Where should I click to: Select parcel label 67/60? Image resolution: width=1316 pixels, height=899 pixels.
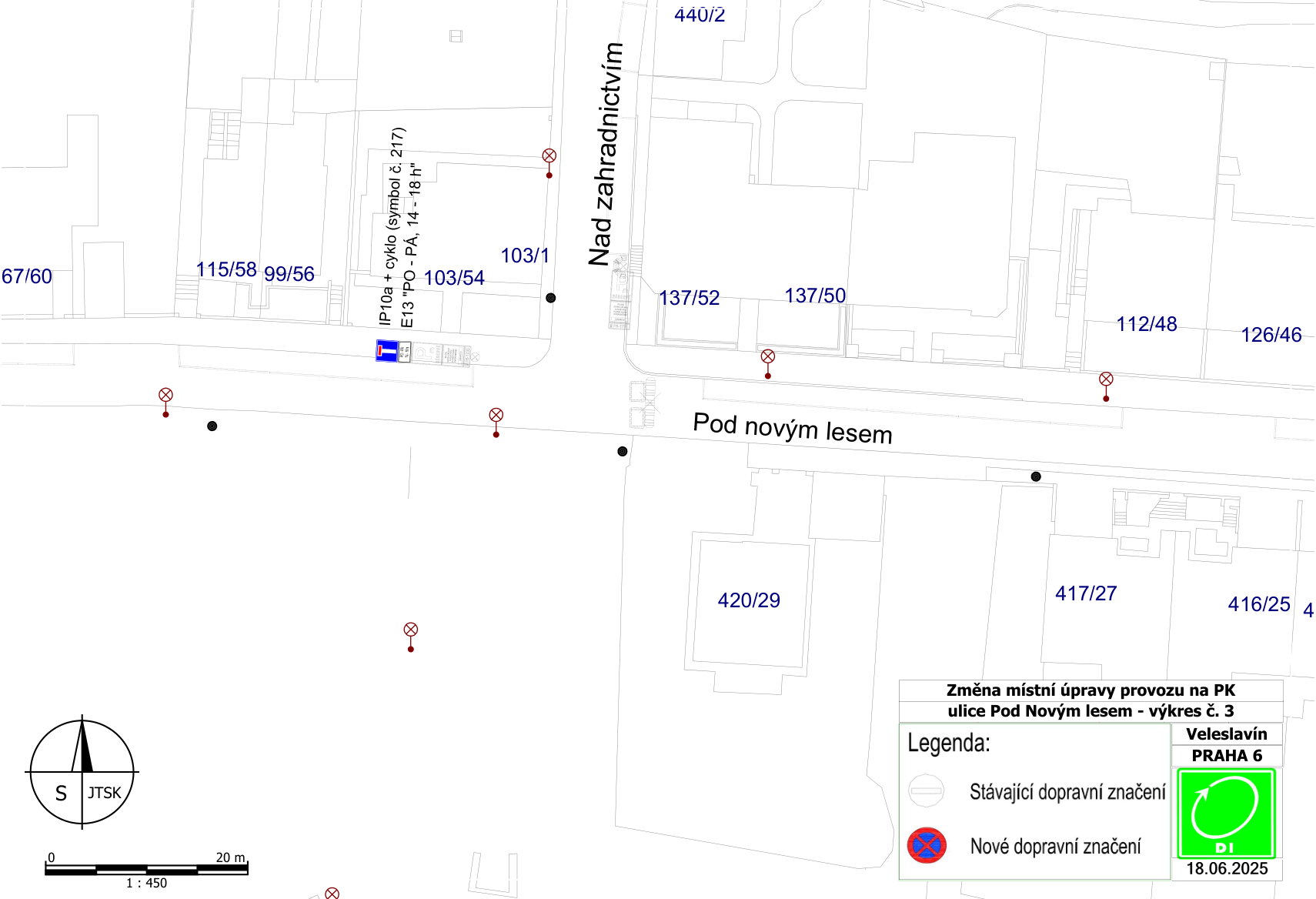pyautogui.click(x=27, y=276)
